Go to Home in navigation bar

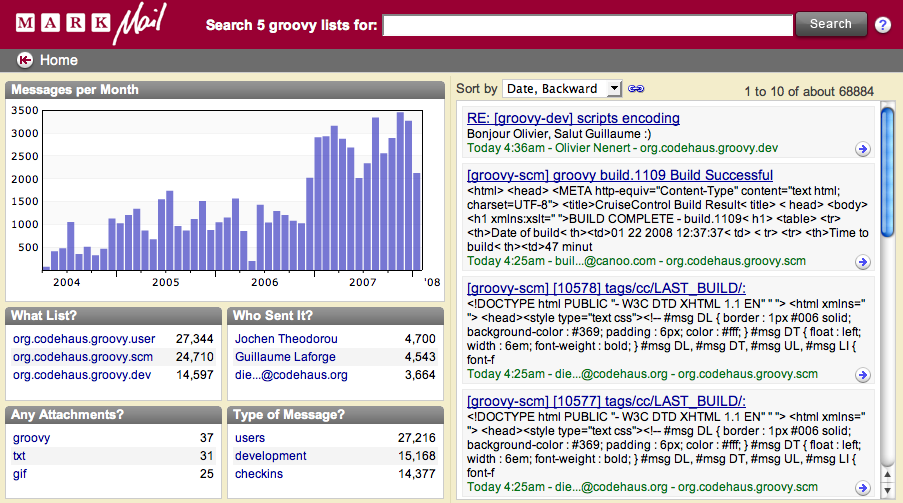coord(59,60)
